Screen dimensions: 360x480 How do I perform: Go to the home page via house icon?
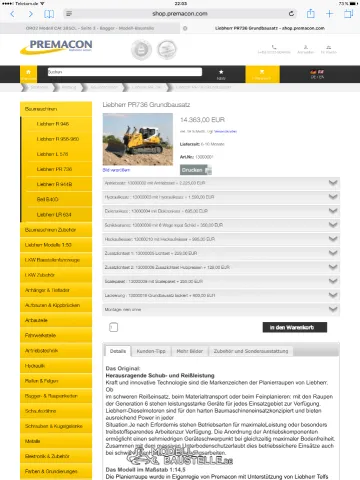click(28, 74)
